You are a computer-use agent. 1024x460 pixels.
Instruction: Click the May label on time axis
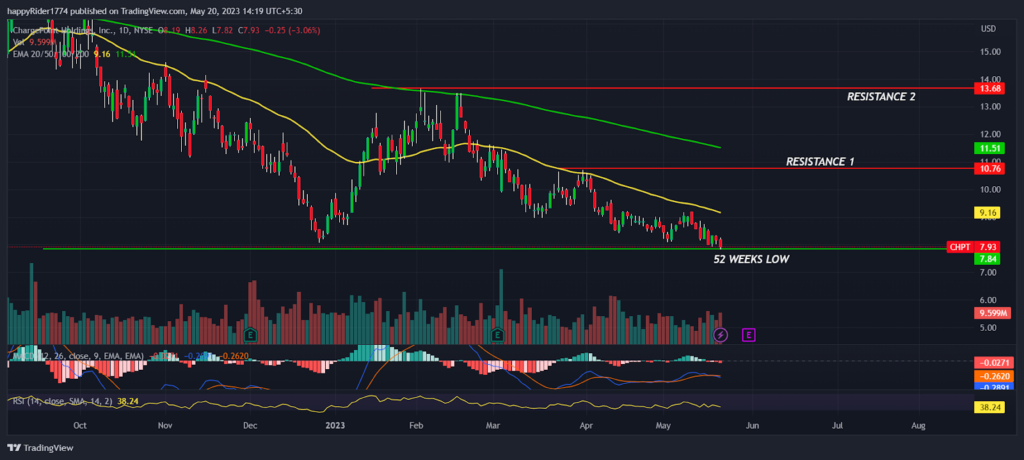[664, 425]
